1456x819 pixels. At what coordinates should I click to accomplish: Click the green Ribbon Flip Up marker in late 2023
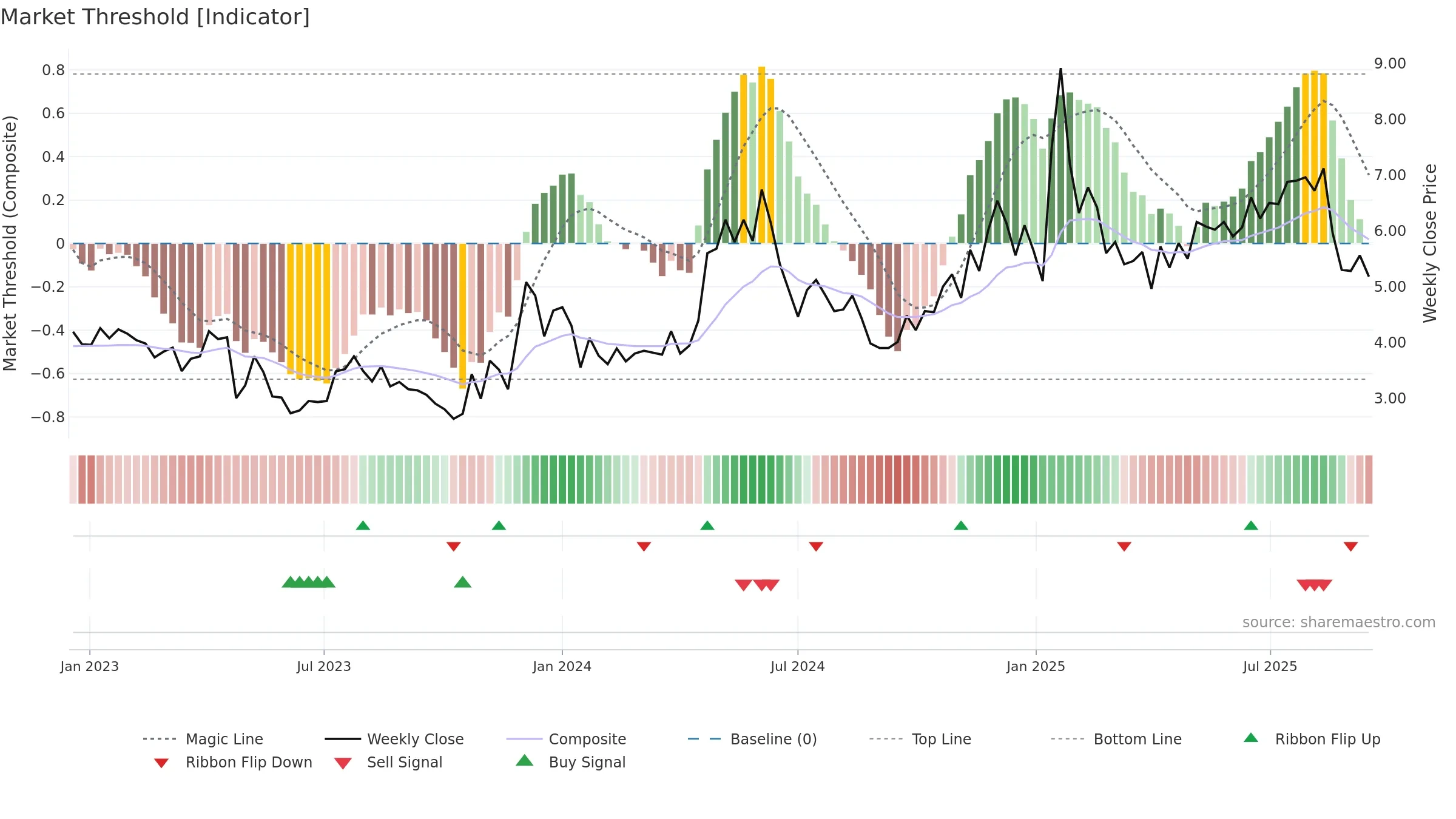click(x=499, y=525)
